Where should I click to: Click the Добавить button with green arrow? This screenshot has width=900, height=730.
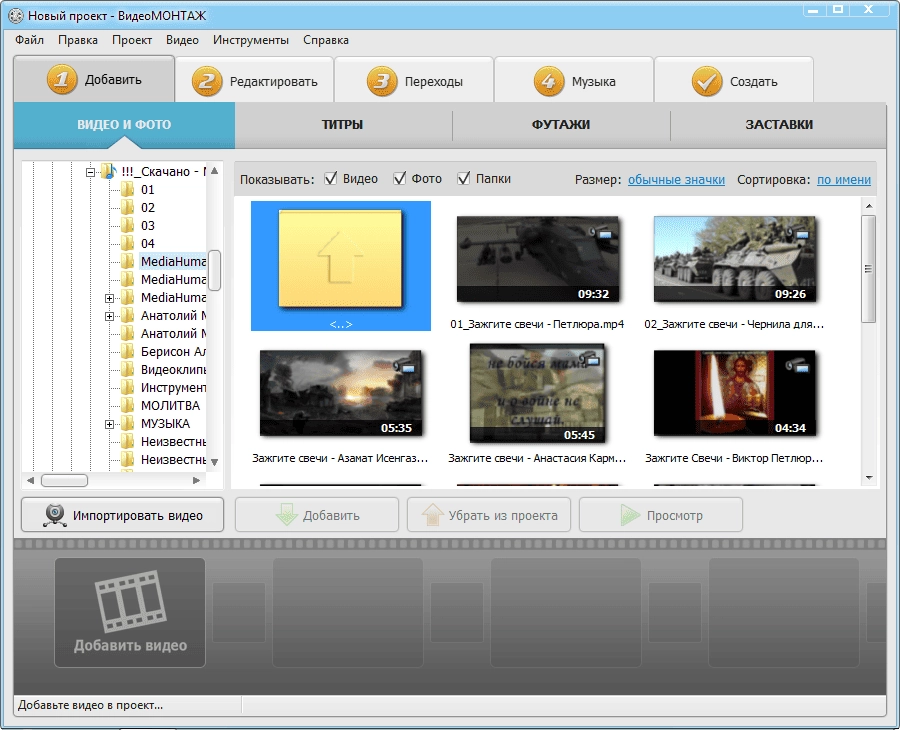click(x=317, y=515)
